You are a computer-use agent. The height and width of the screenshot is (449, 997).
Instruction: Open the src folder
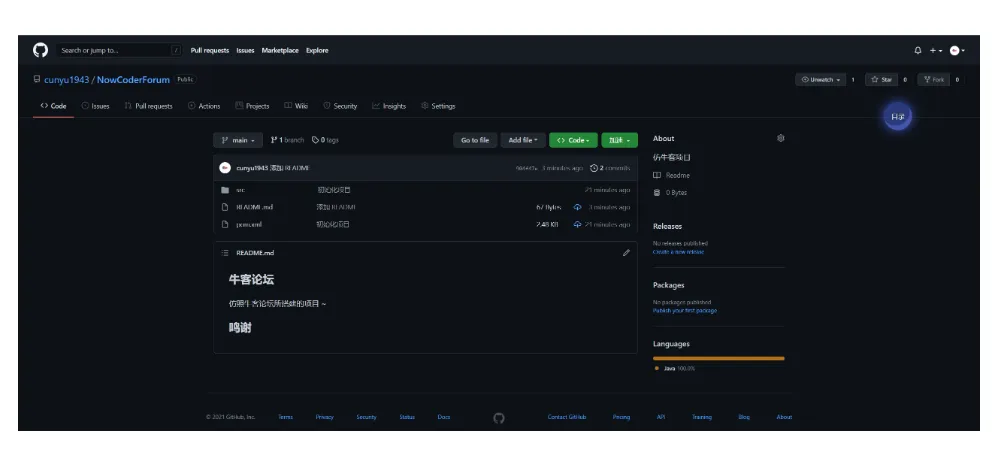pyautogui.click(x=240, y=190)
